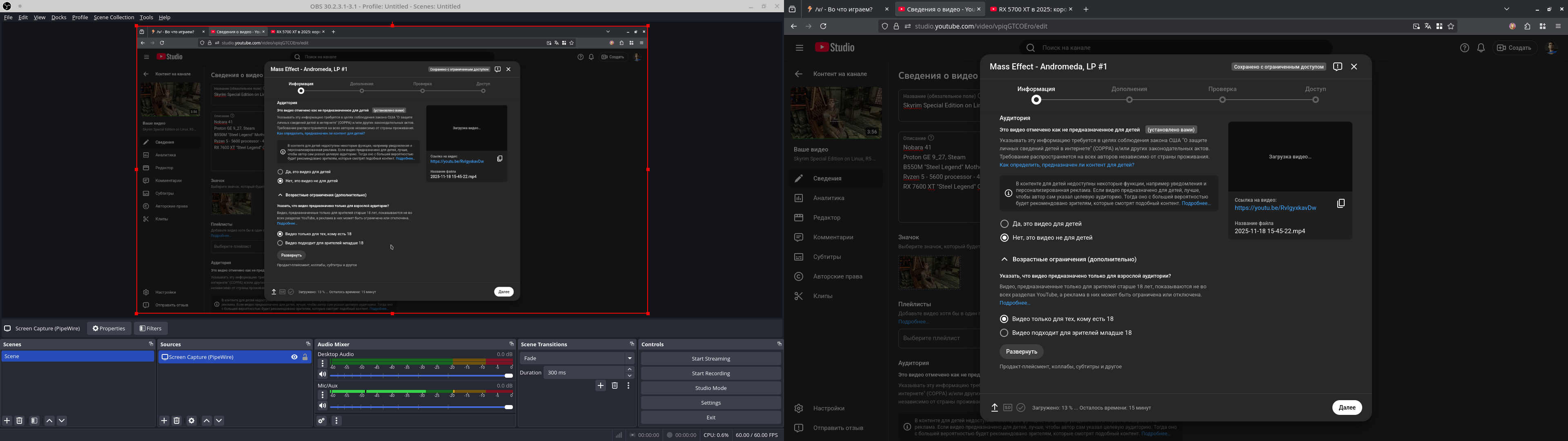Viewport: 1568px width, 441px height.
Task: Open advanced audio properties gear
Action: pos(322,421)
